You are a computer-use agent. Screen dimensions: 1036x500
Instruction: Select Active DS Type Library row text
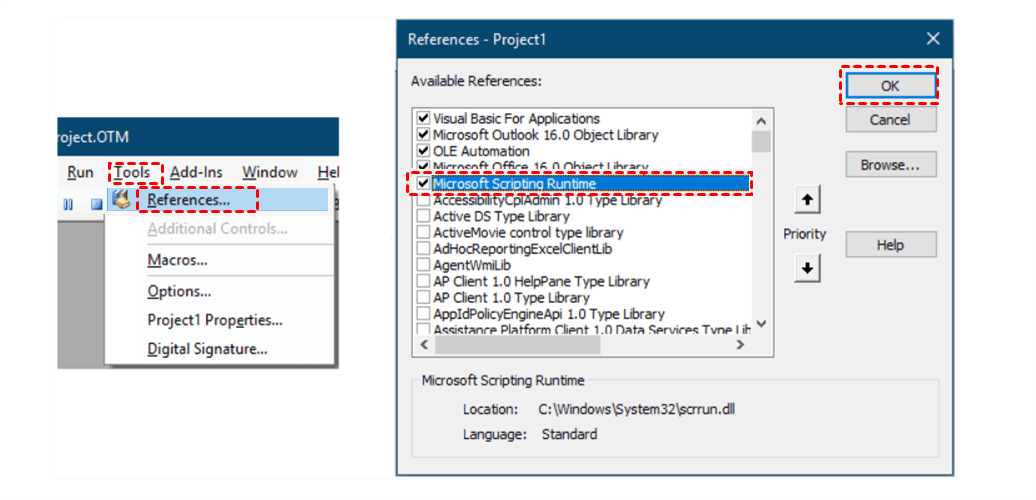(x=501, y=216)
